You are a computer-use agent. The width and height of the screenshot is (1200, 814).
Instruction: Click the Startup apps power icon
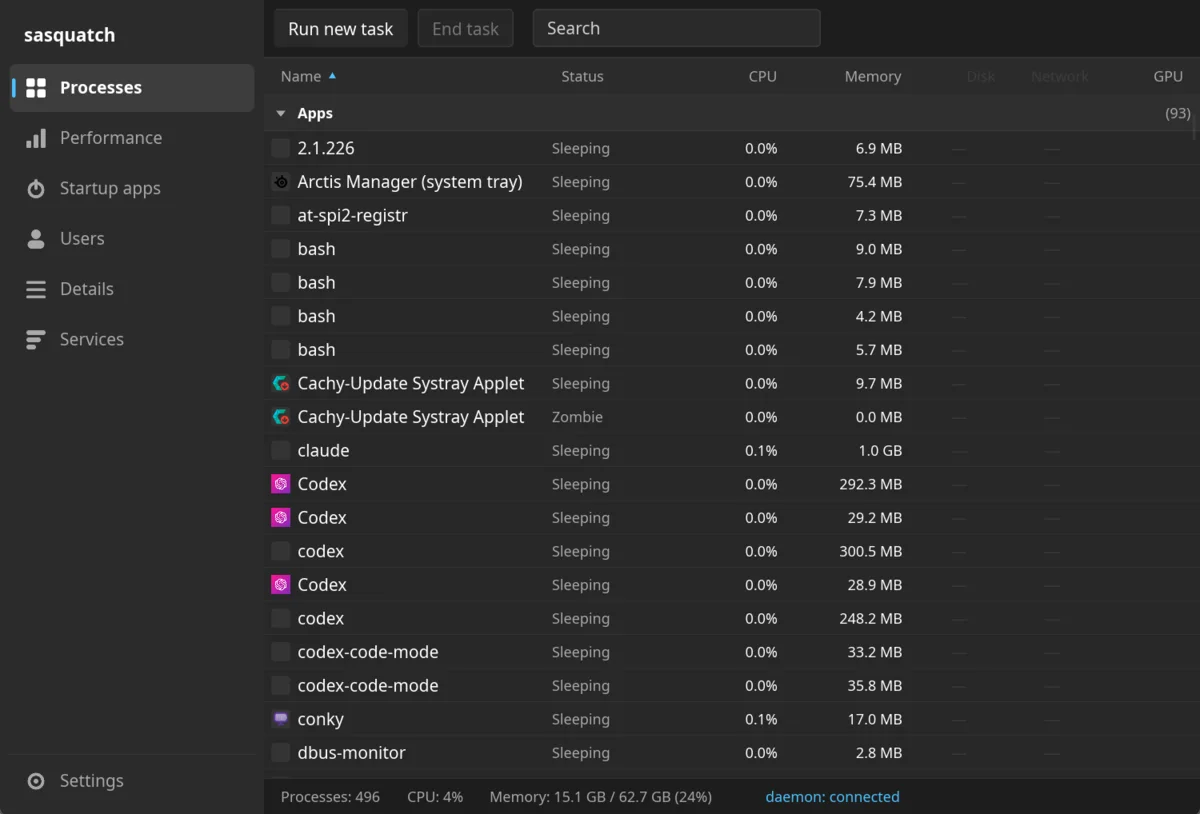click(36, 188)
